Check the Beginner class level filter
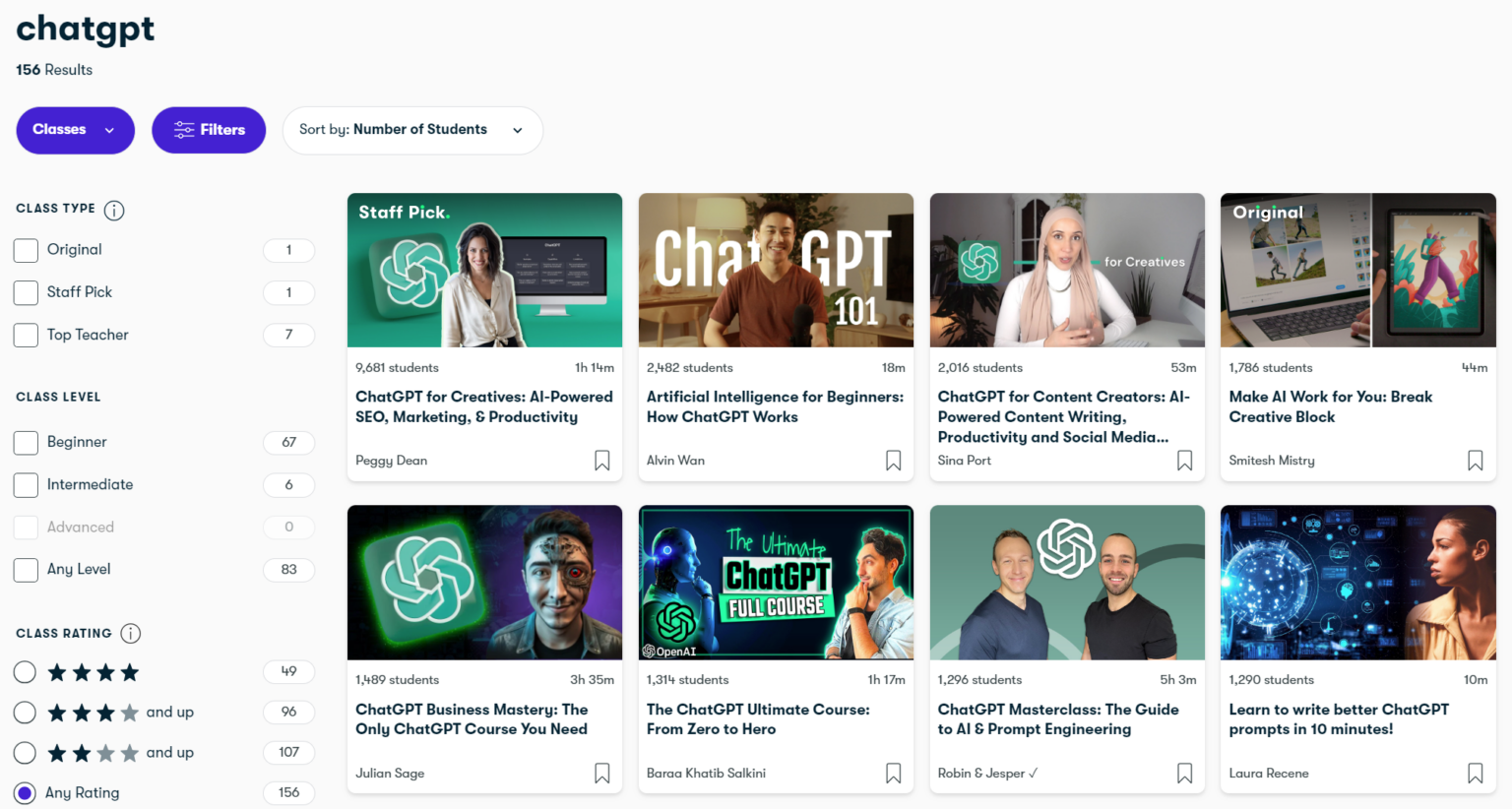 pyautogui.click(x=26, y=442)
